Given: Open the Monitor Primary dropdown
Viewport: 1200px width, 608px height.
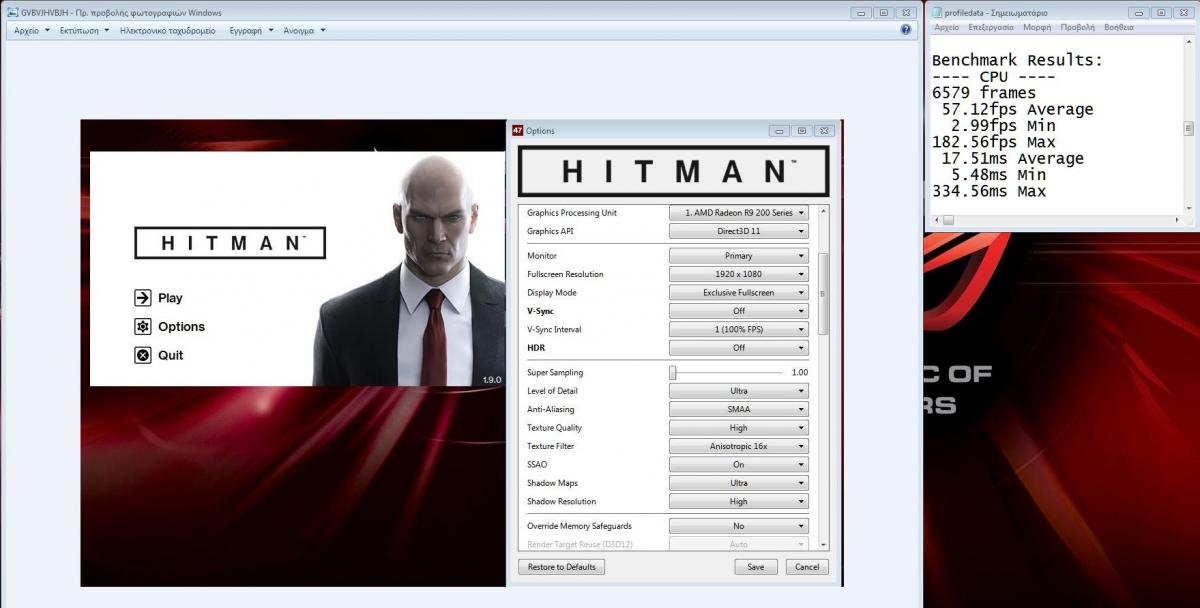Looking at the screenshot, I should click(x=738, y=256).
